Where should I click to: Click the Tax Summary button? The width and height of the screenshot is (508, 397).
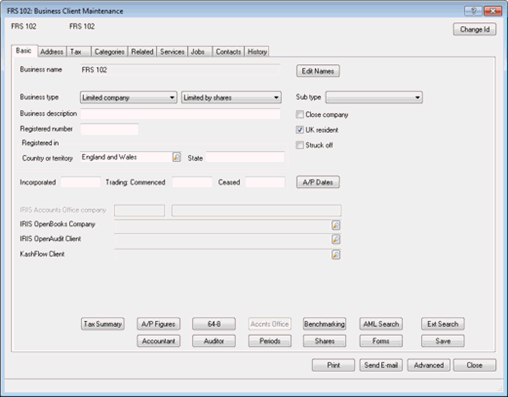pyautogui.click(x=103, y=324)
